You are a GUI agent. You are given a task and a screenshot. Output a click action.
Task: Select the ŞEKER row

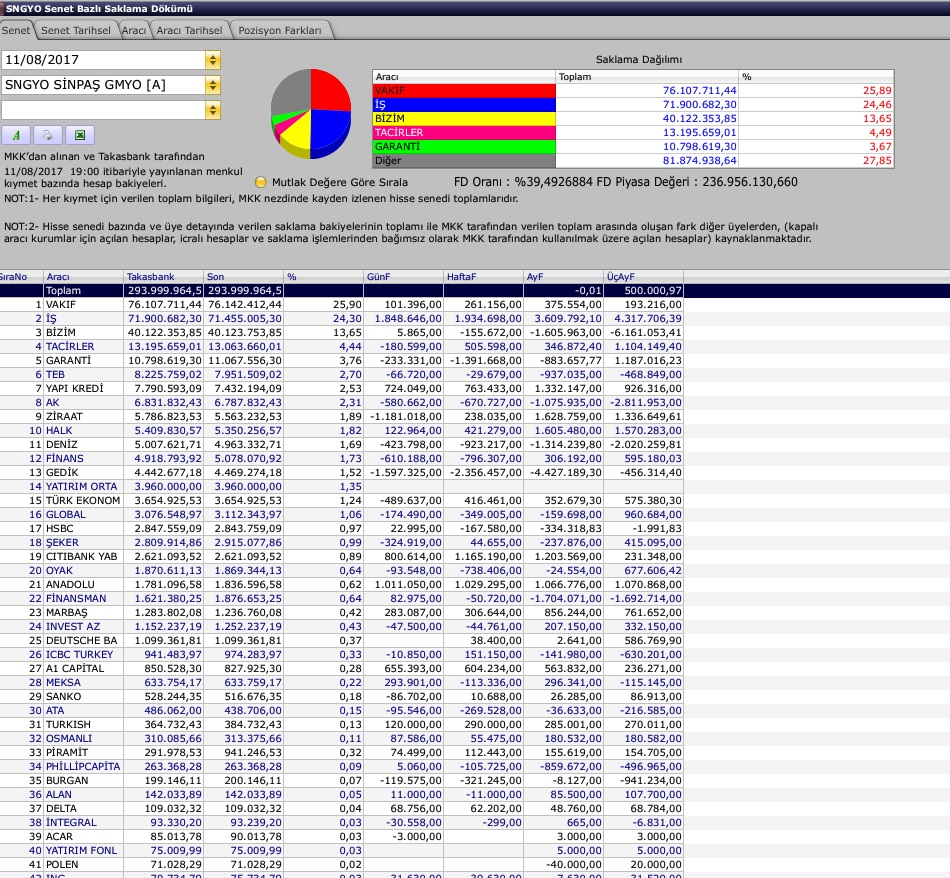[342, 542]
